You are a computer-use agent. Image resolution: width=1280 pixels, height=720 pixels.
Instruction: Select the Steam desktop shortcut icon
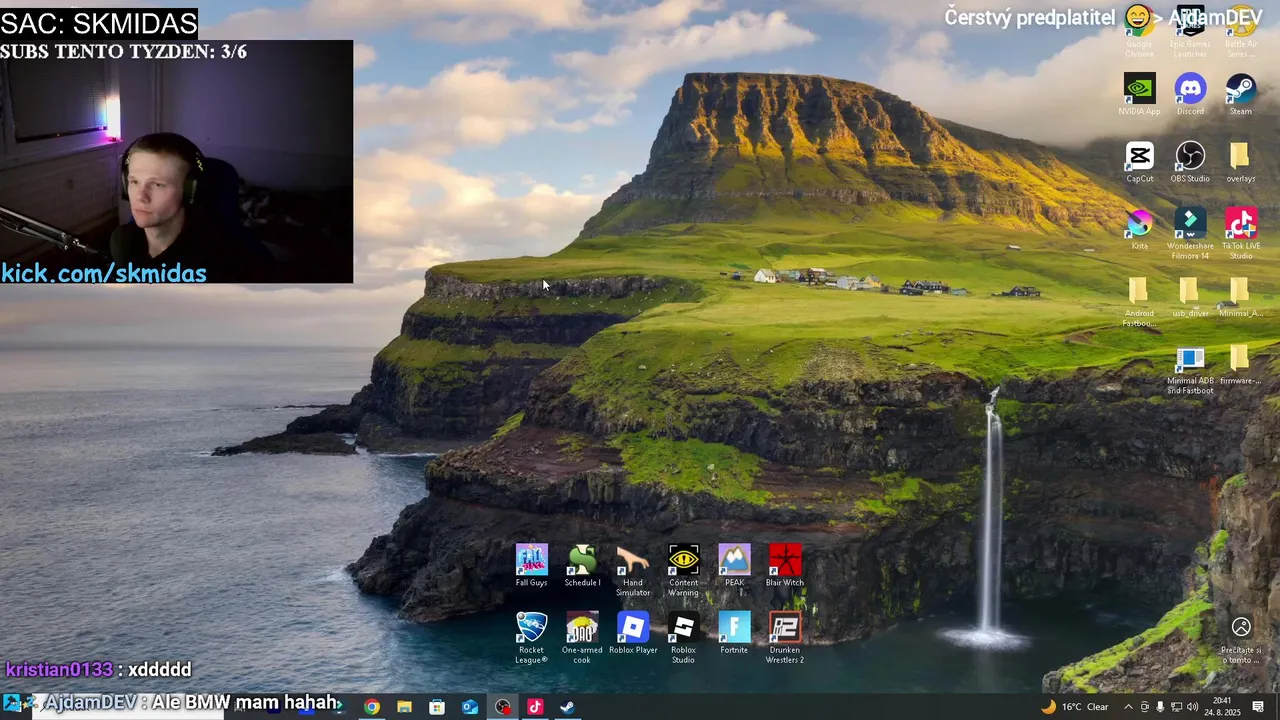coord(1241,94)
